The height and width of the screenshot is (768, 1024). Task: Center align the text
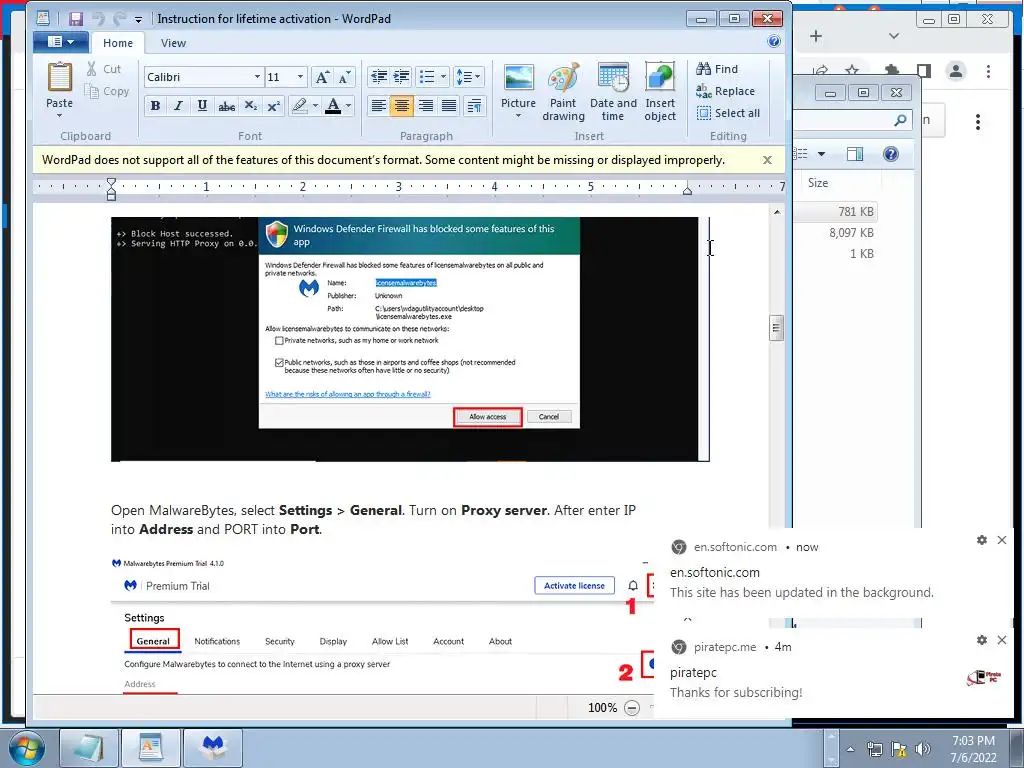coord(402,106)
